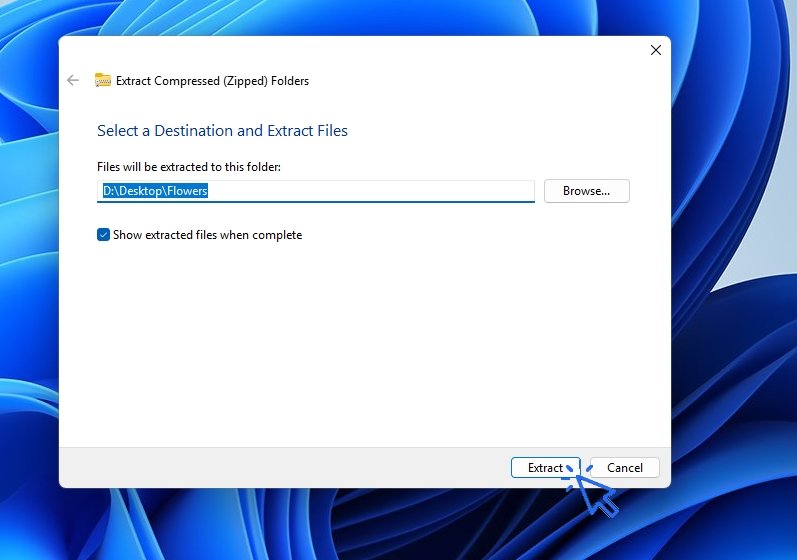Click the 'Show extracted files when complete' label
Viewport: 797px width, 560px height.
207,235
